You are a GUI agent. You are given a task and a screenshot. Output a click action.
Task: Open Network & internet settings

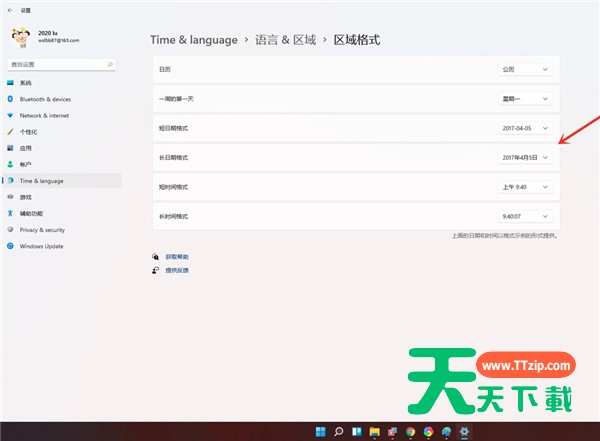pyautogui.click(x=61, y=115)
